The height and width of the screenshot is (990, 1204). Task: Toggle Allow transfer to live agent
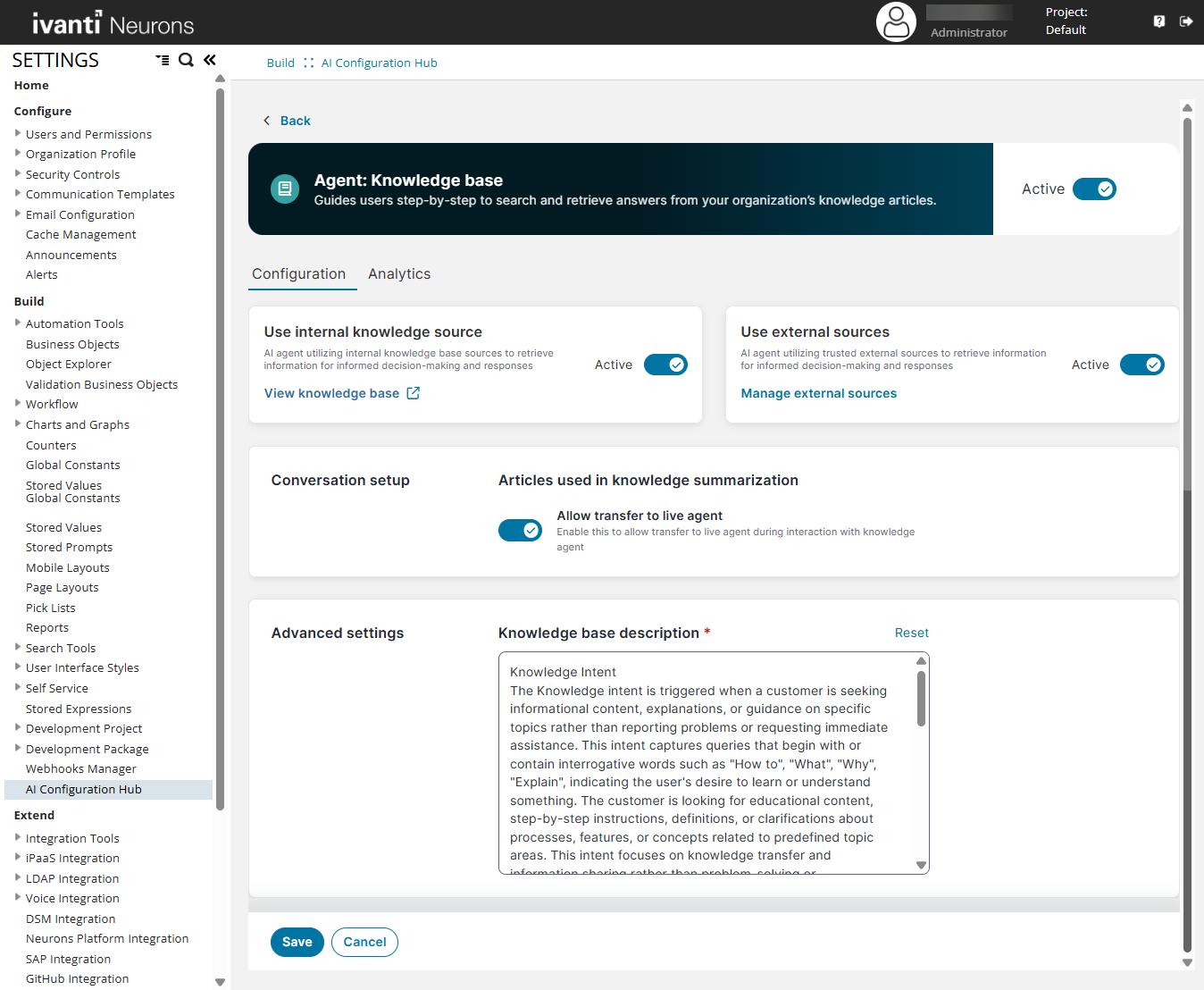tap(520, 531)
